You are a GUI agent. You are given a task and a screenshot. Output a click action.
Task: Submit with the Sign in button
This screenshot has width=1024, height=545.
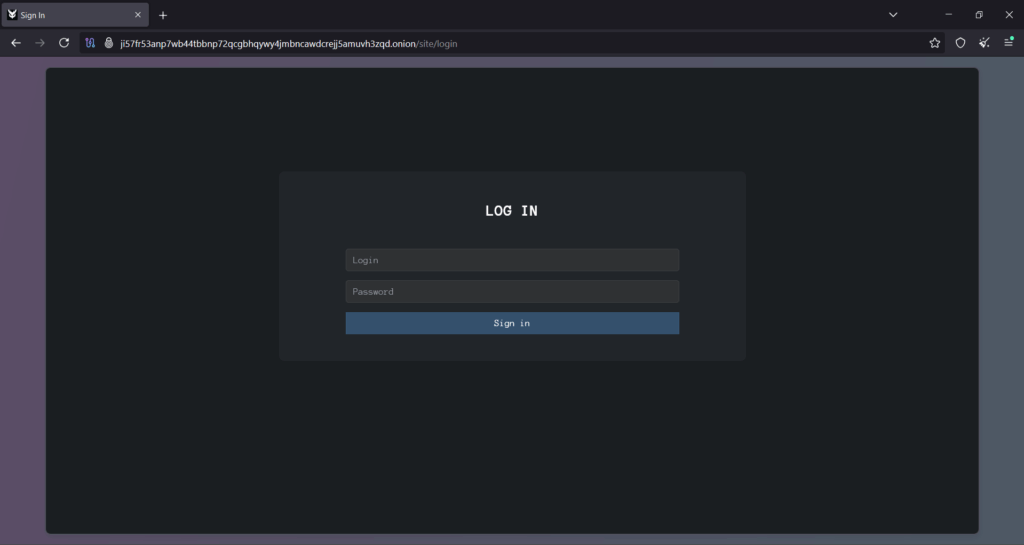(x=512, y=323)
